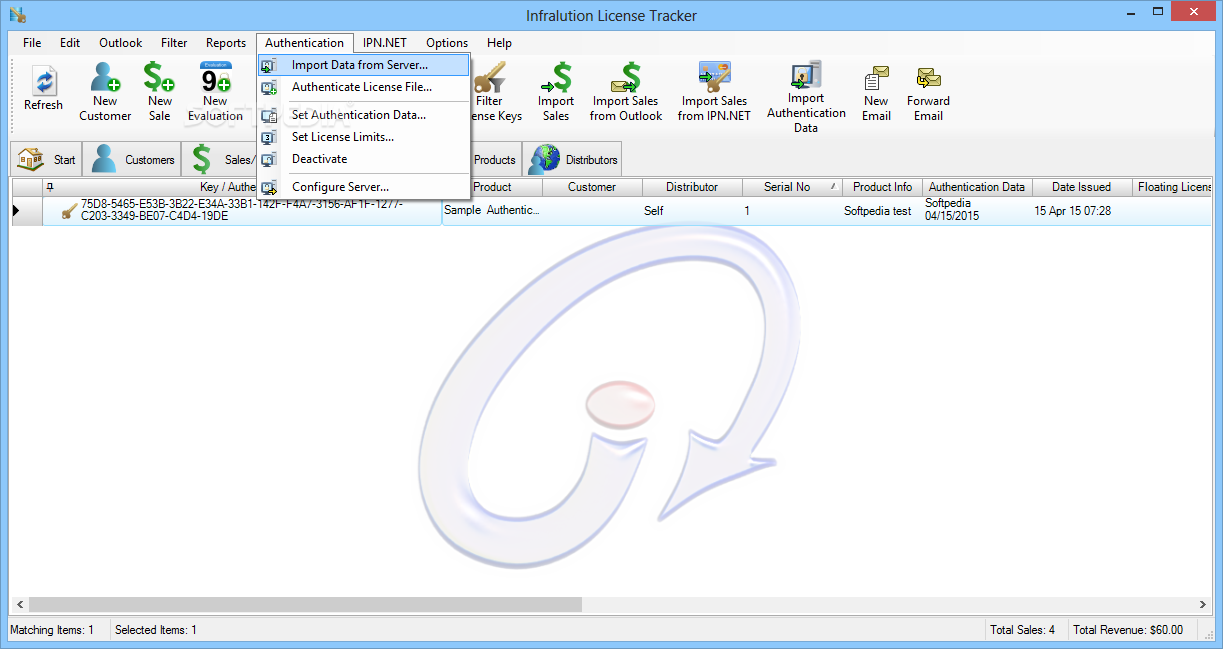
Task: Click the horizontal scrollbar thumb
Action: (305, 605)
